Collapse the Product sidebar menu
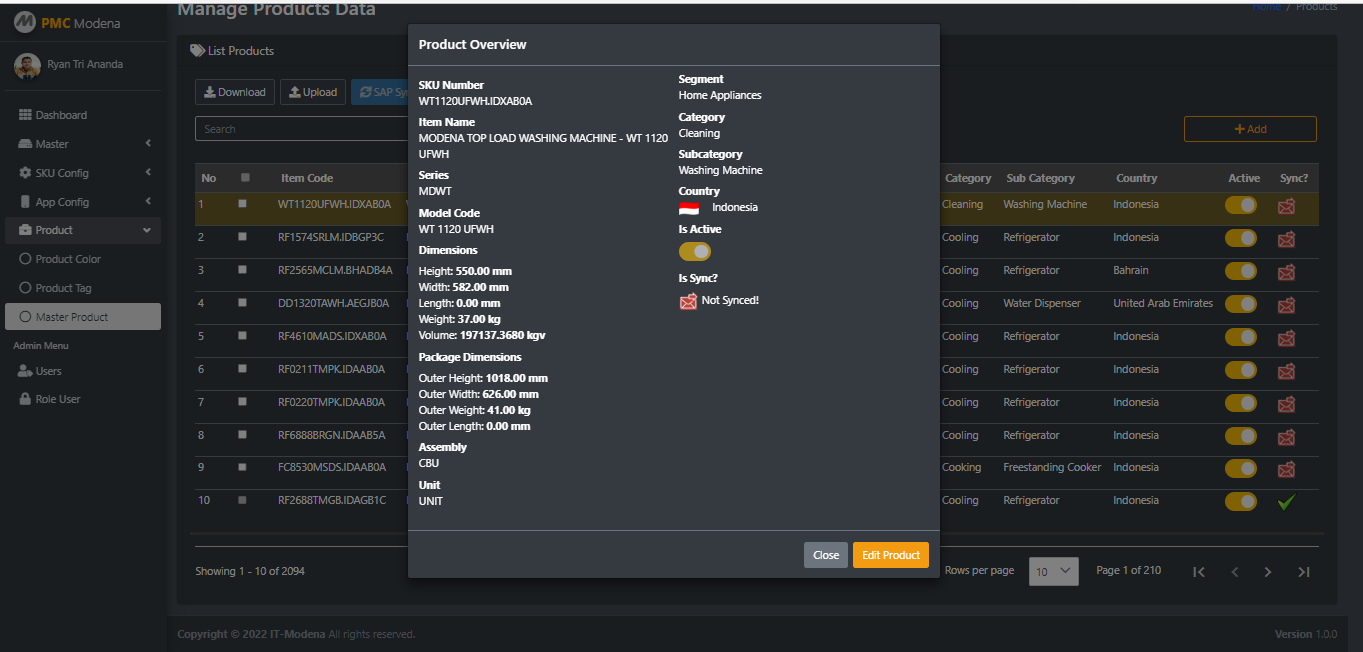Screen dimensions: 1363x652 tap(85, 230)
